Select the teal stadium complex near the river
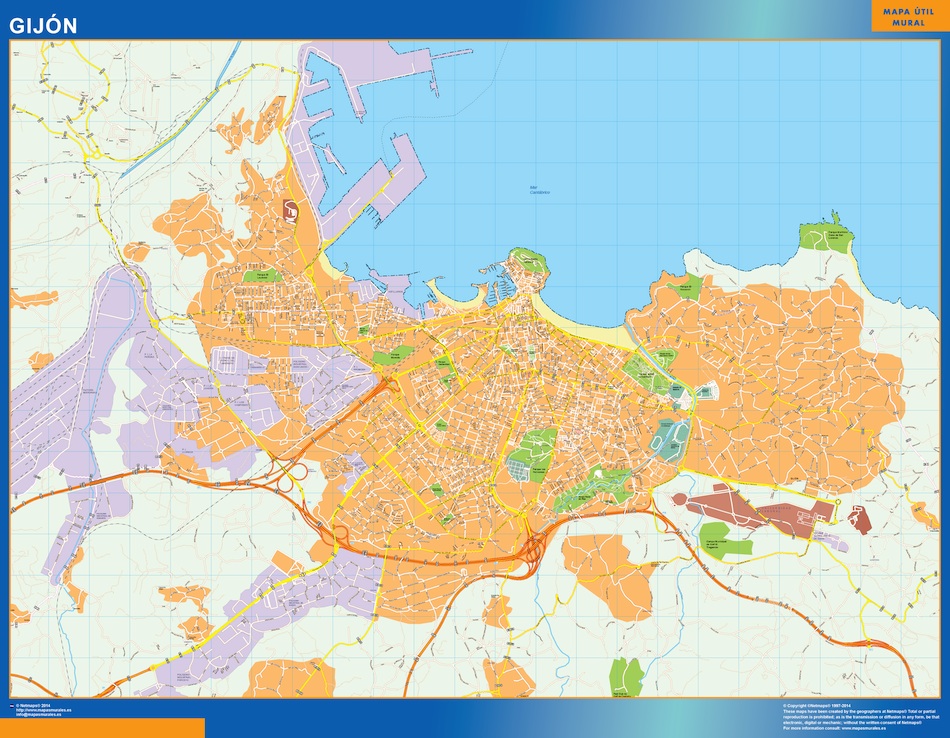The width and height of the screenshot is (950, 738). tap(667, 438)
